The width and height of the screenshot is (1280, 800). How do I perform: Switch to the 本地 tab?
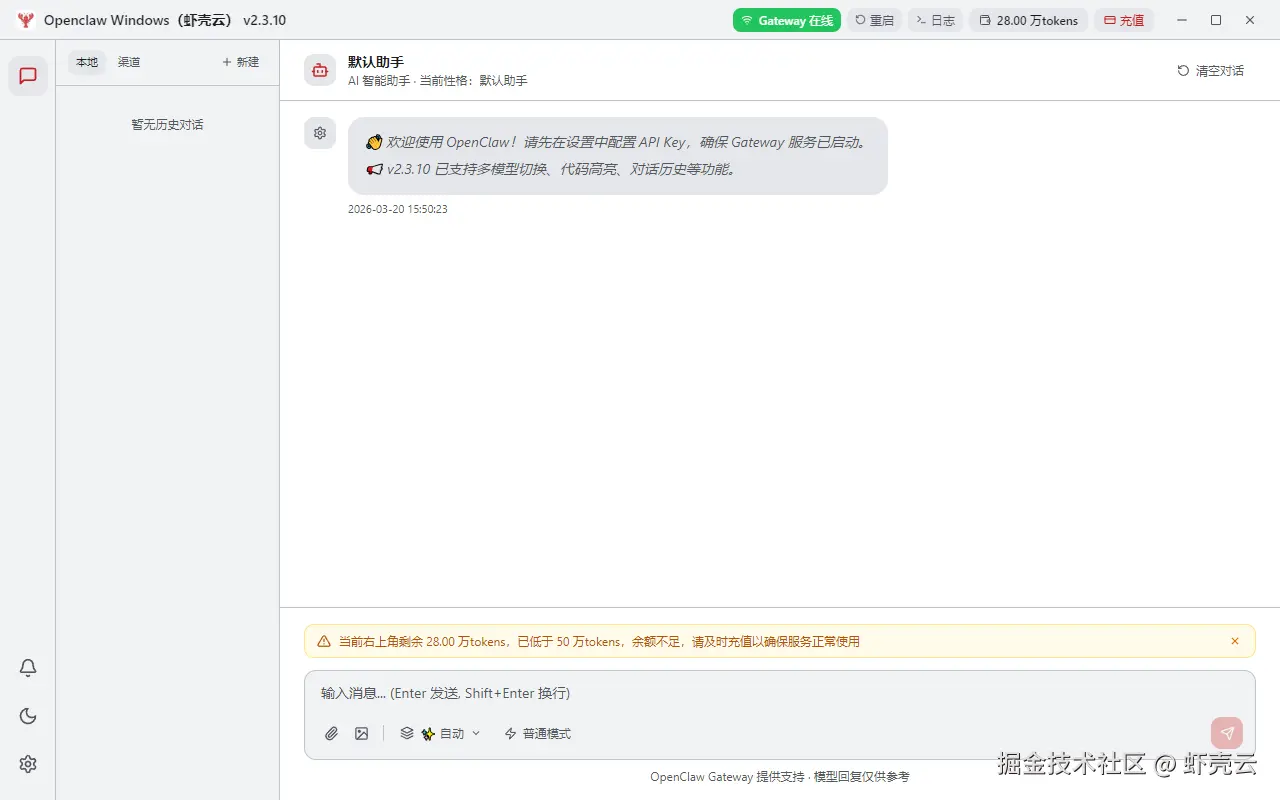[87, 62]
